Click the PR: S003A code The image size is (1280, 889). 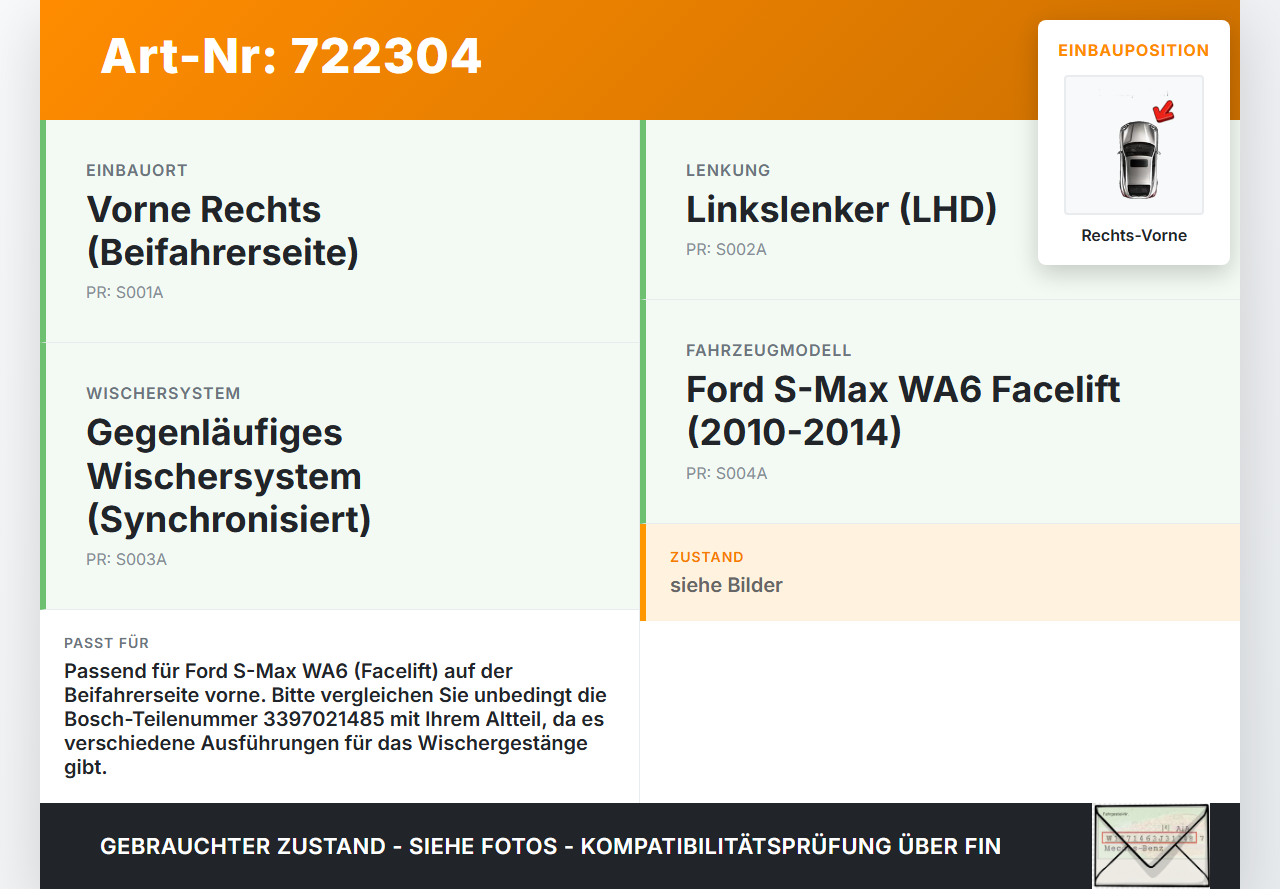pyautogui.click(x=126, y=560)
